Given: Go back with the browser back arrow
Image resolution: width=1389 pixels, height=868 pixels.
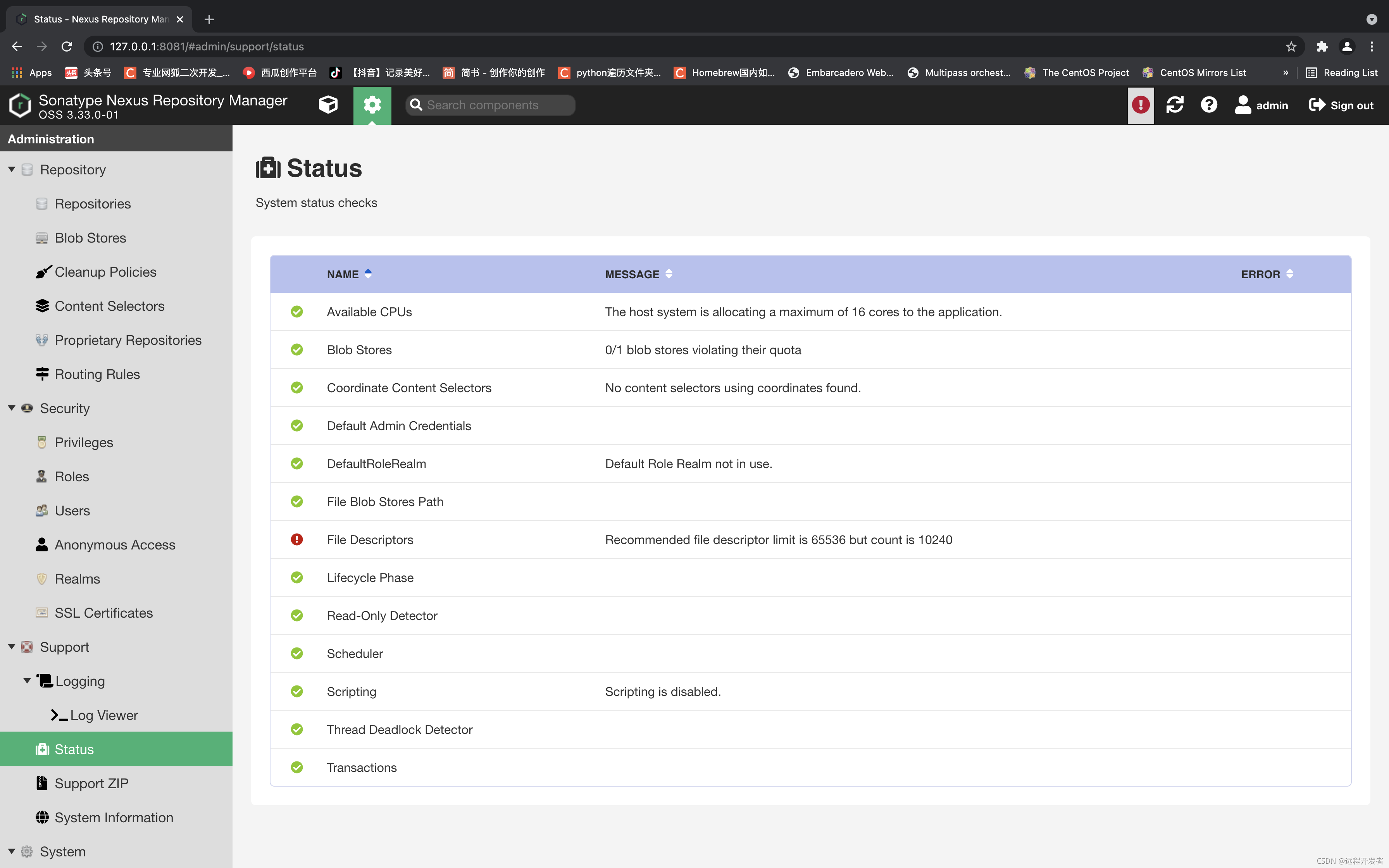Looking at the screenshot, I should pyautogui.click(x=17, y=46).
